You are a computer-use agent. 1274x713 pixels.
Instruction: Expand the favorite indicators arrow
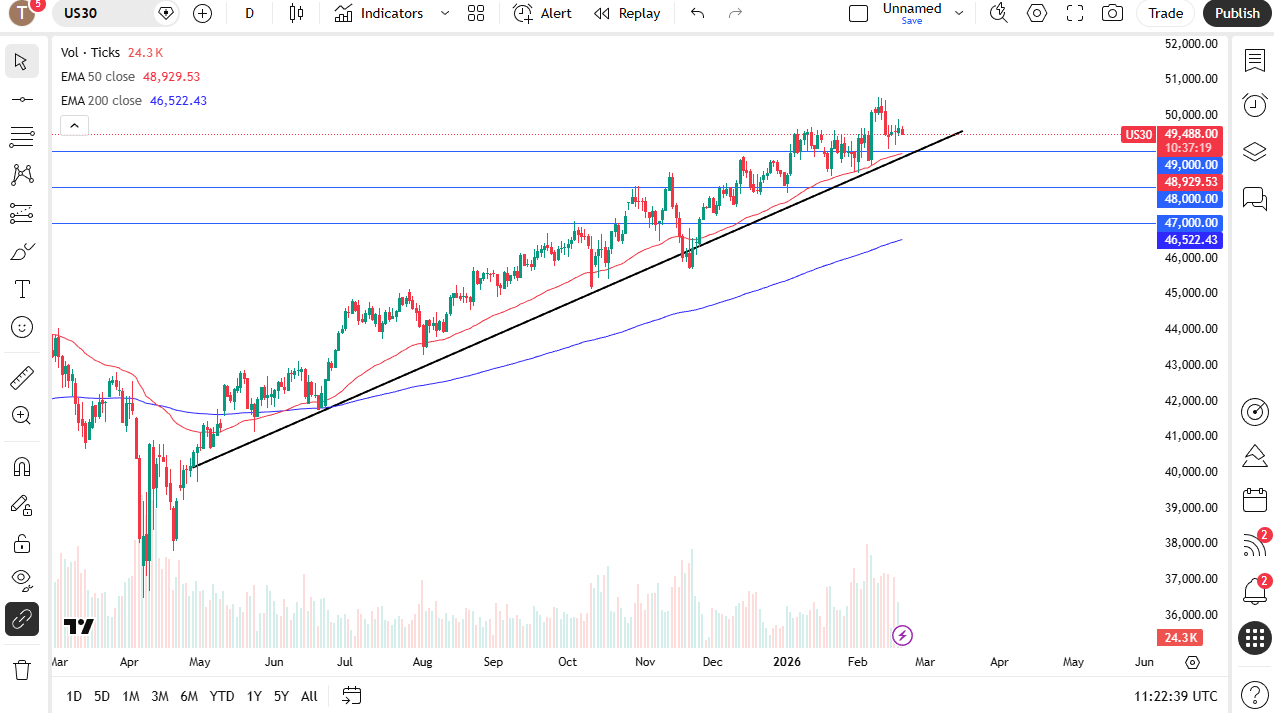coord(445,13)
